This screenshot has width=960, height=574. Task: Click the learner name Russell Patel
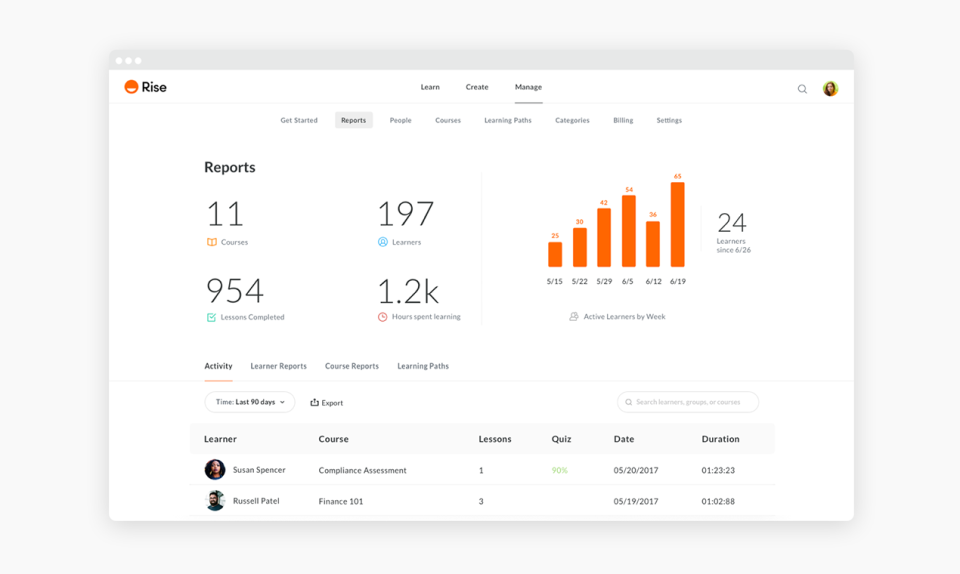click(256, 501)
